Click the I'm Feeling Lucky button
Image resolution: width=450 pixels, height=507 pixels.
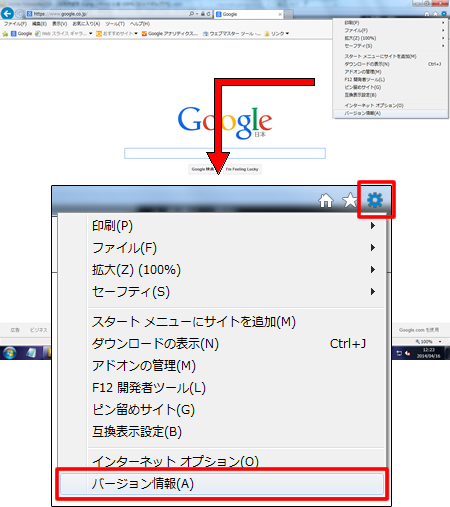point(242,169)
